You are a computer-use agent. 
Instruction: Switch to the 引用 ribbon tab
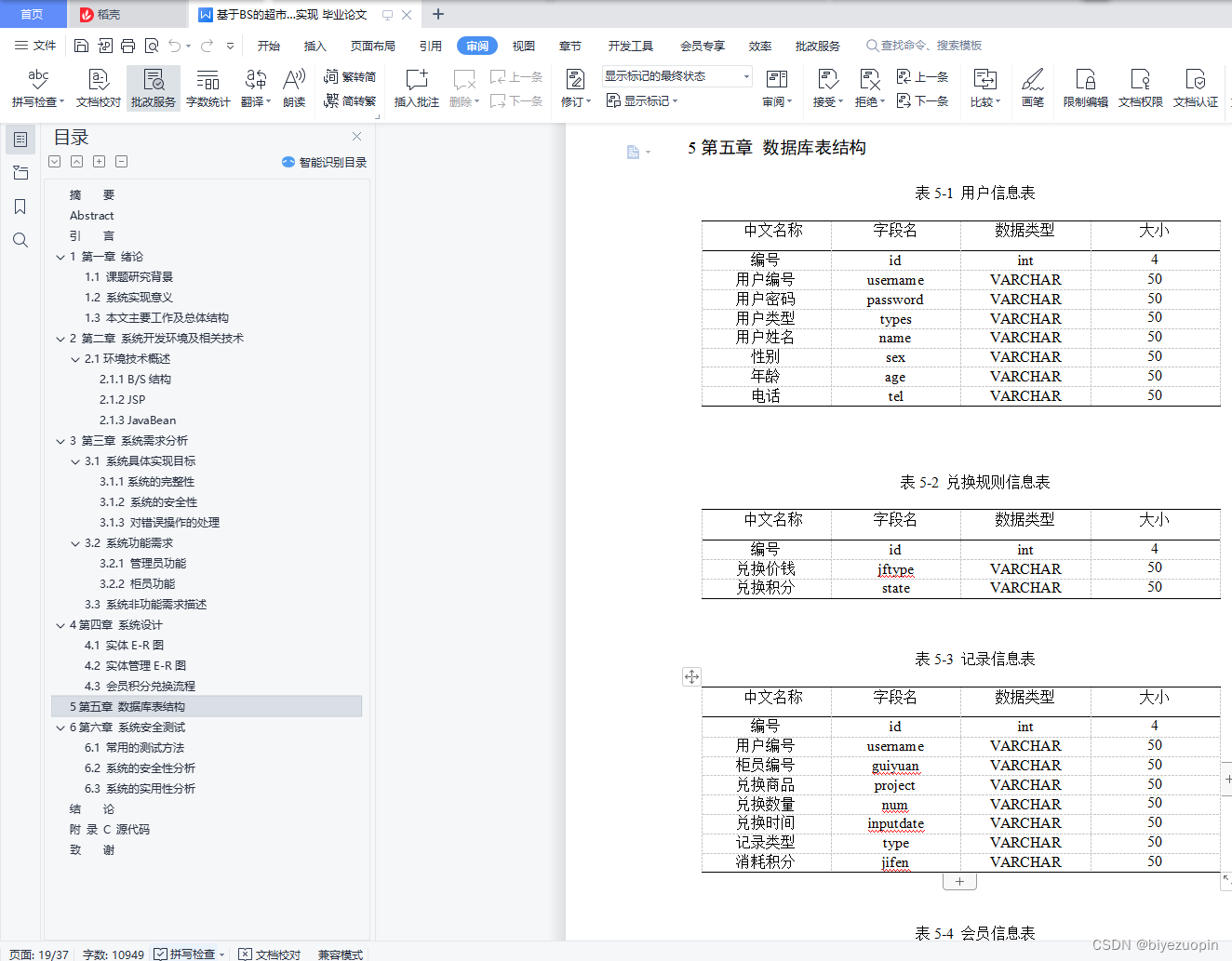[431, 46]
